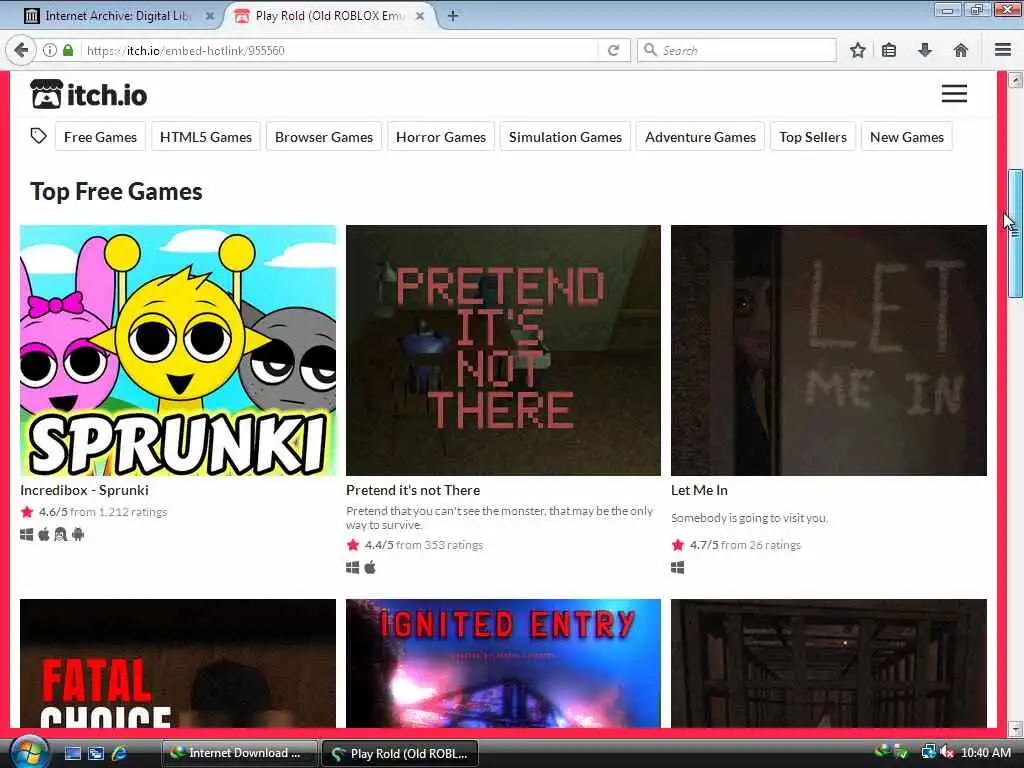Viewport: 1024px width, 768px height.
Task: Click the 4.6/5 from 1,212 ratings text
Action: point(103,512)
